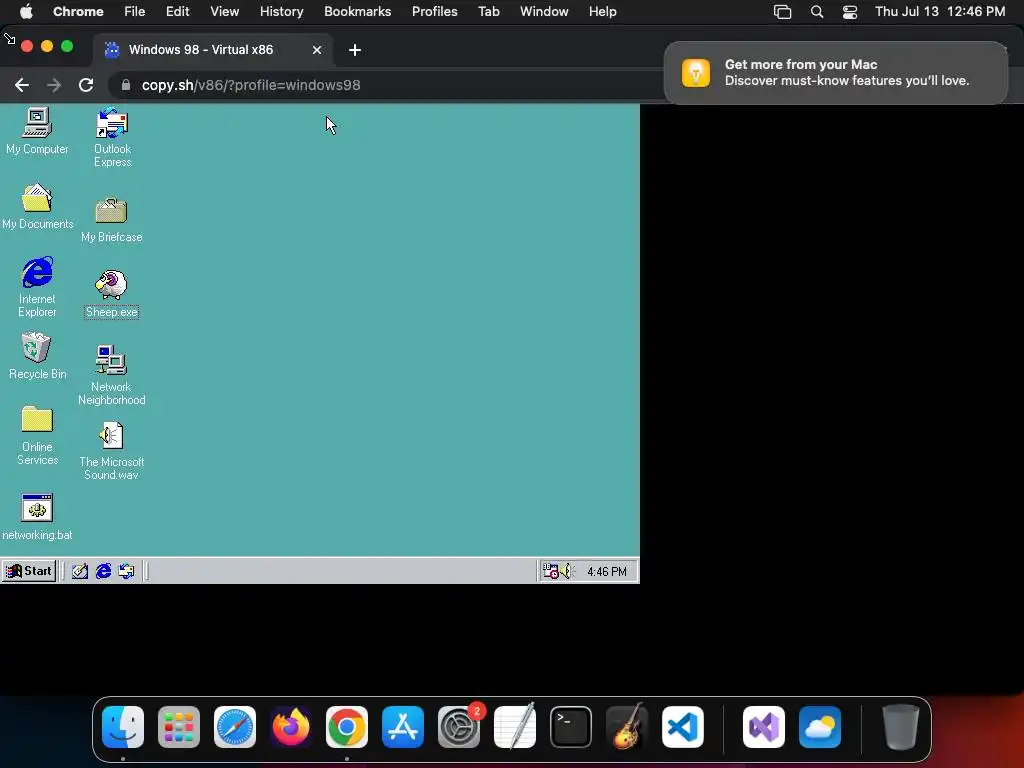Reload the copy.sh page
The height and width of the screenshot is (768, 1024).
(86, 85)
